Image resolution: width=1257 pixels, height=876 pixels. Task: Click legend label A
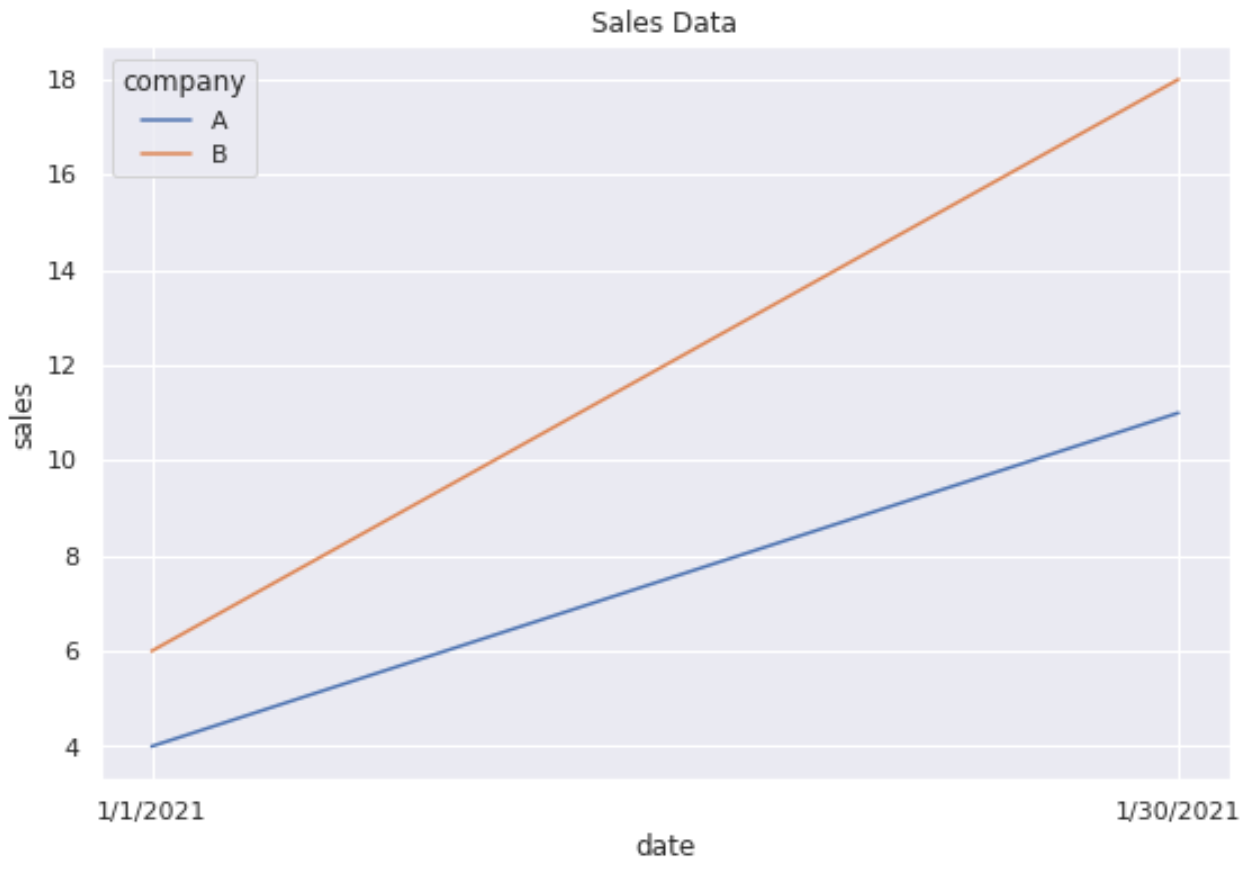coord(219,122)
